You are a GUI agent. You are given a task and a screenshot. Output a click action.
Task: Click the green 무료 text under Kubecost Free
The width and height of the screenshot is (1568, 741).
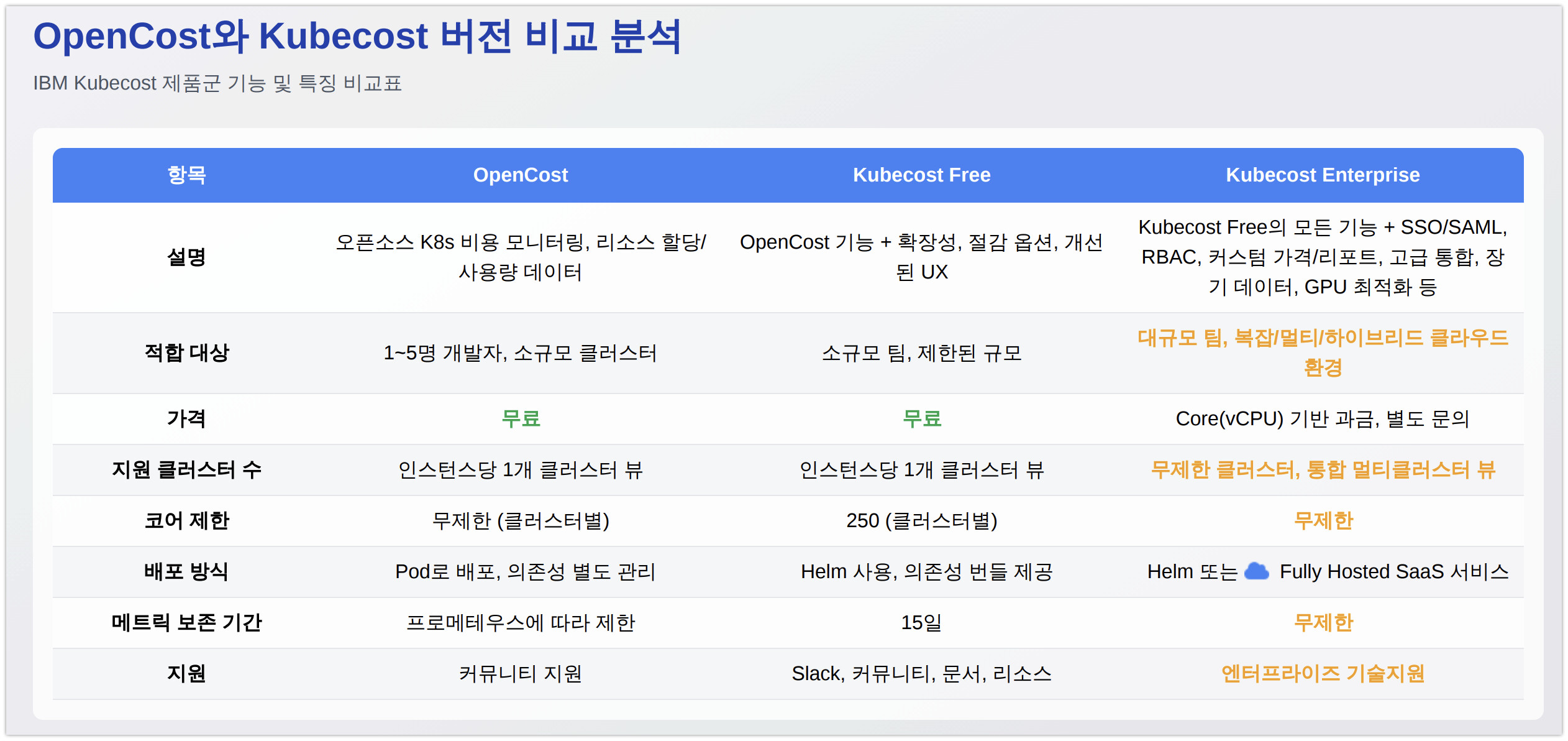(x=921, y=419)
